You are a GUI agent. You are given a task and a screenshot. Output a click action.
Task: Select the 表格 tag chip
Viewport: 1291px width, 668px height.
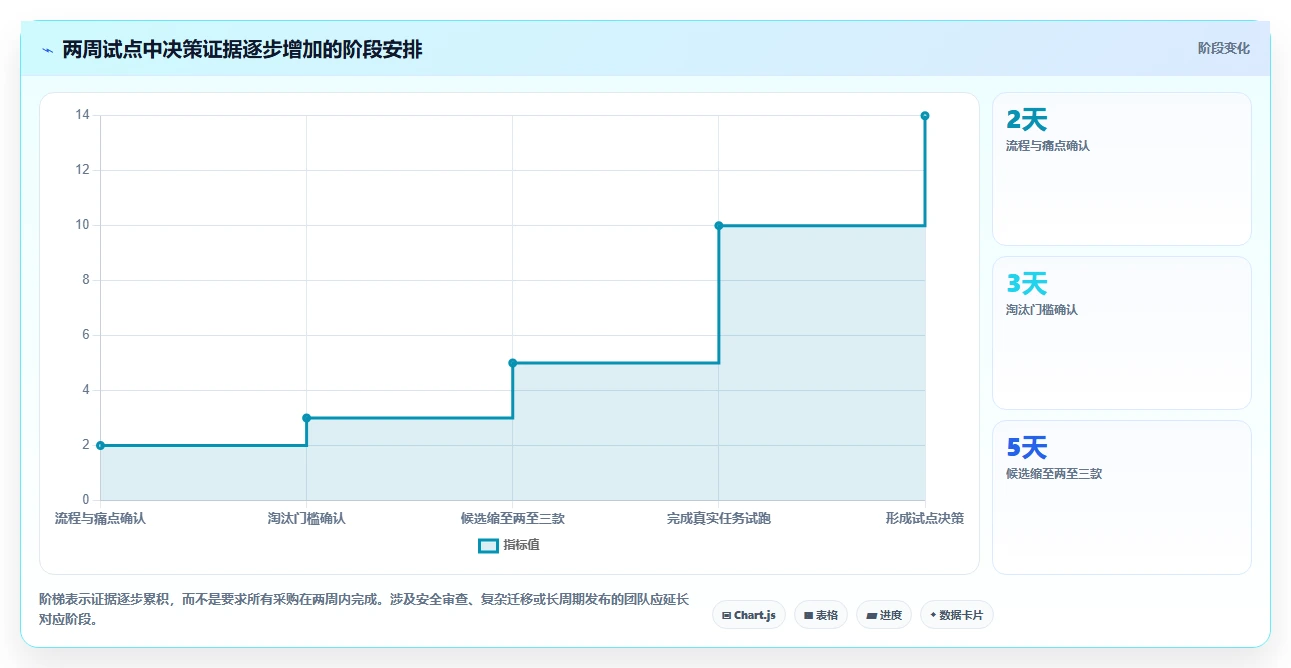click(821, 615)
